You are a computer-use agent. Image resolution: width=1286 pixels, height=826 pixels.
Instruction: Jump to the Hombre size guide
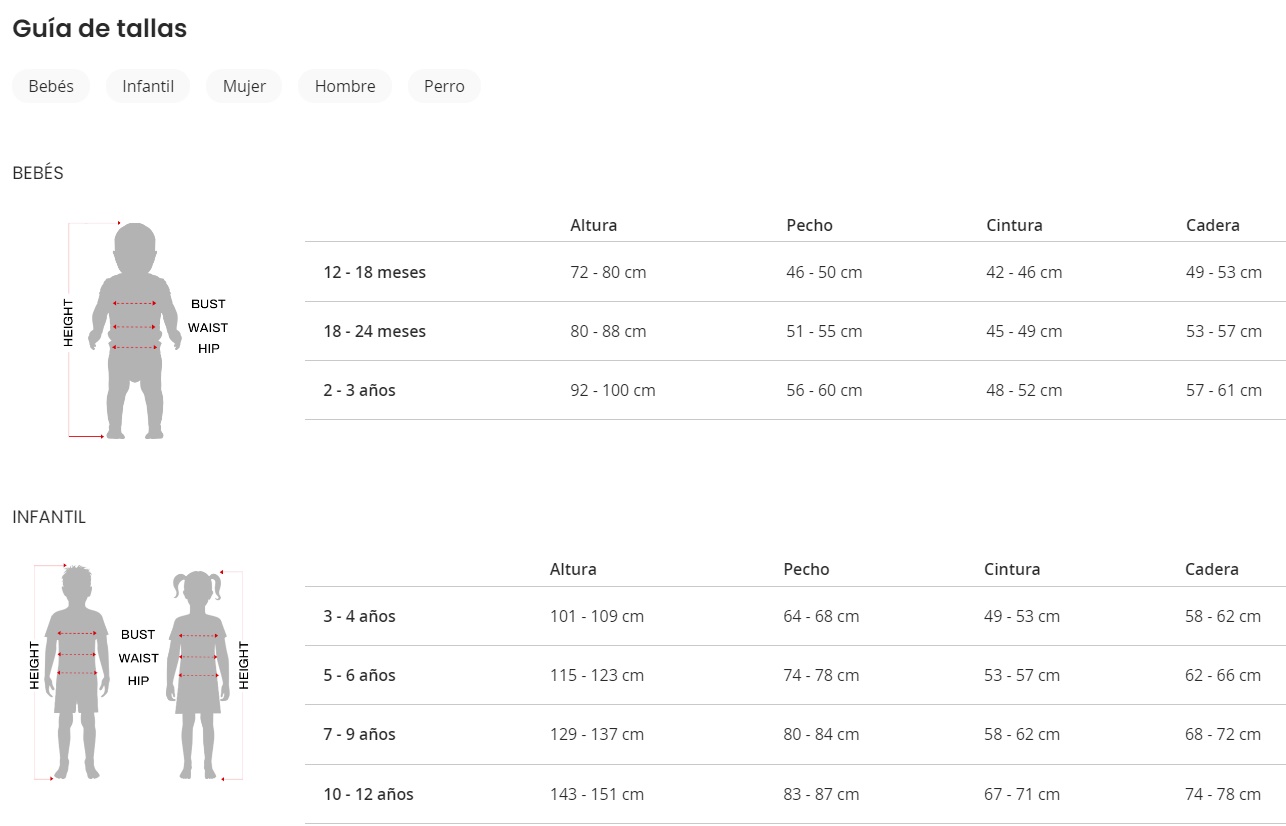point(345,86)
